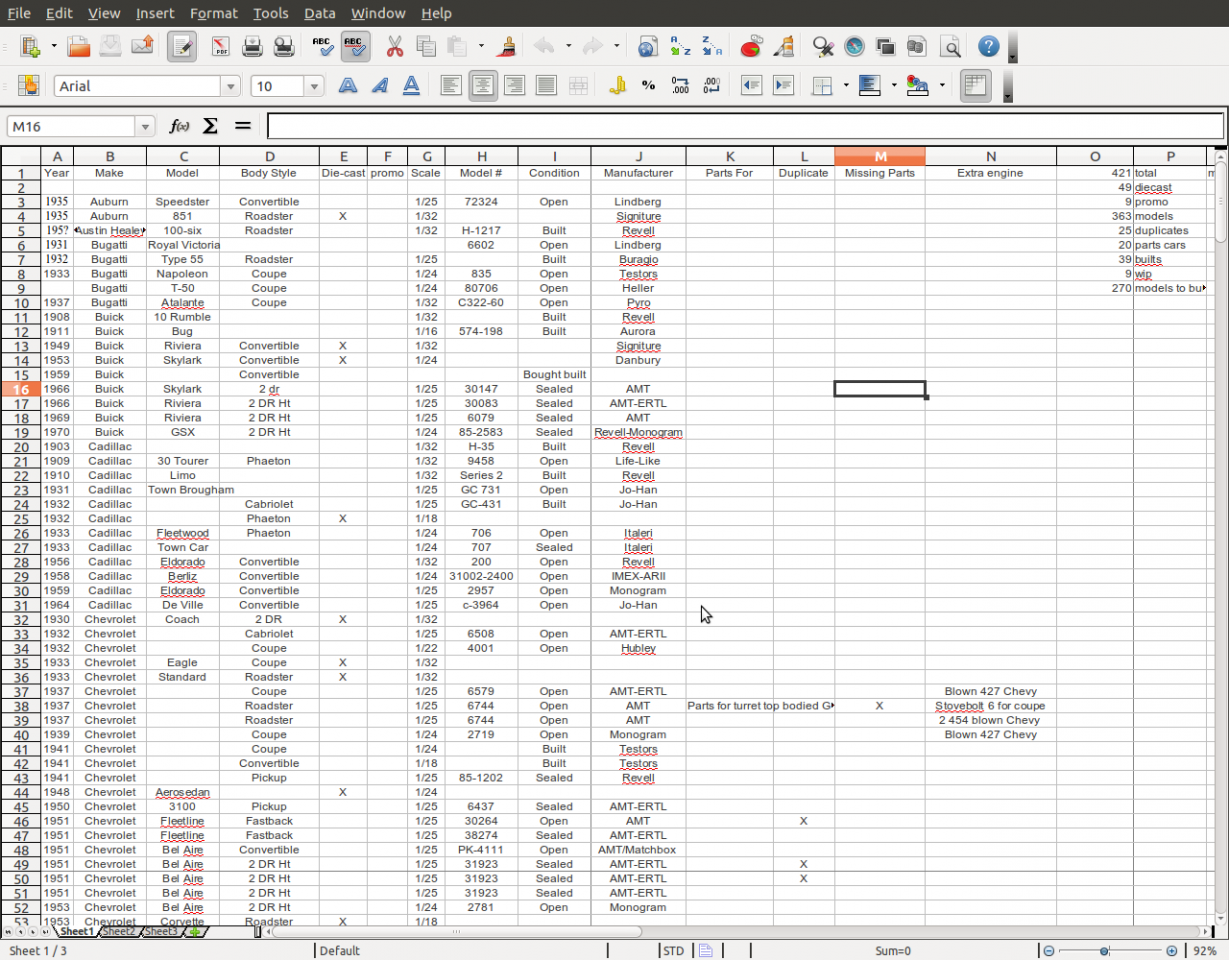
Task: Apply Percent number format
Action: (x=648, y=86)
